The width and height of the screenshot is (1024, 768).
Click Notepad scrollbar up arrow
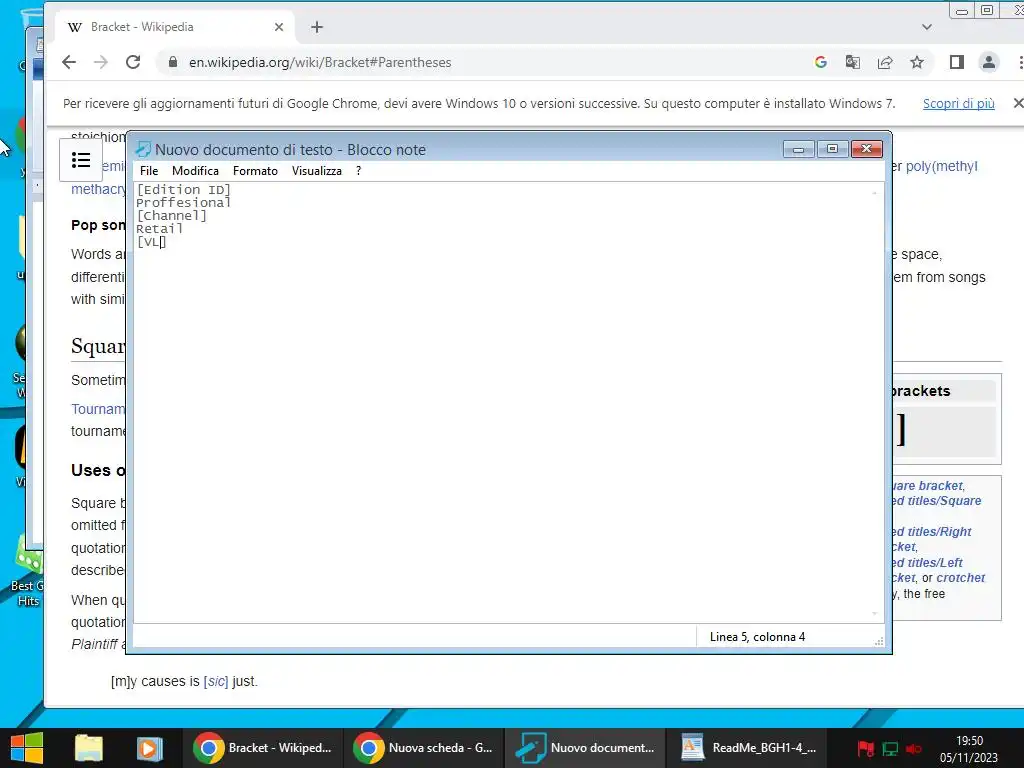pos(875,192)
